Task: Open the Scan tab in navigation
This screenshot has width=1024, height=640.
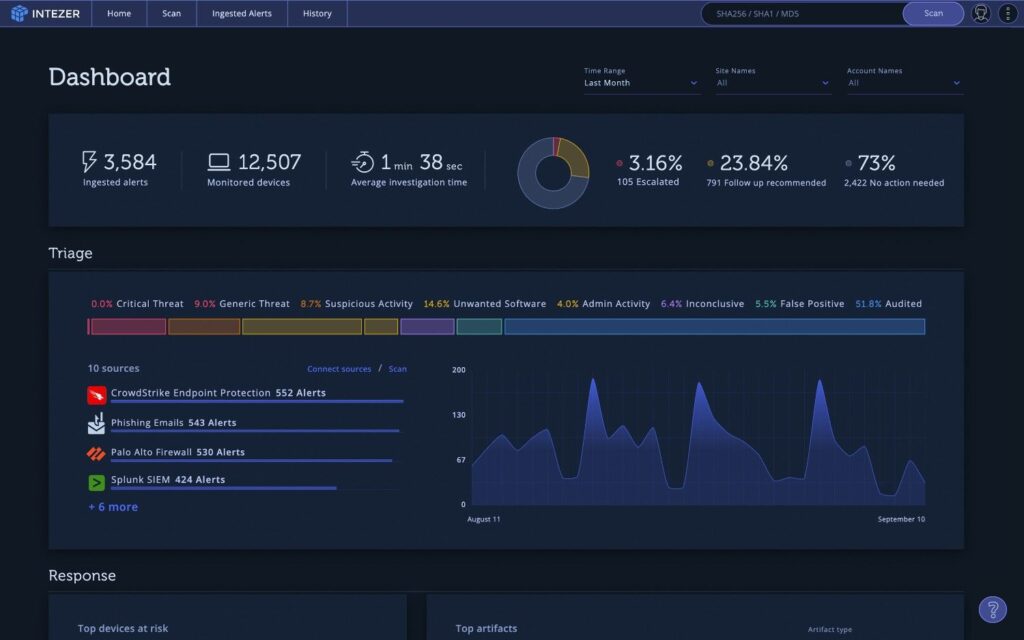Action: (x=171, y=13)
